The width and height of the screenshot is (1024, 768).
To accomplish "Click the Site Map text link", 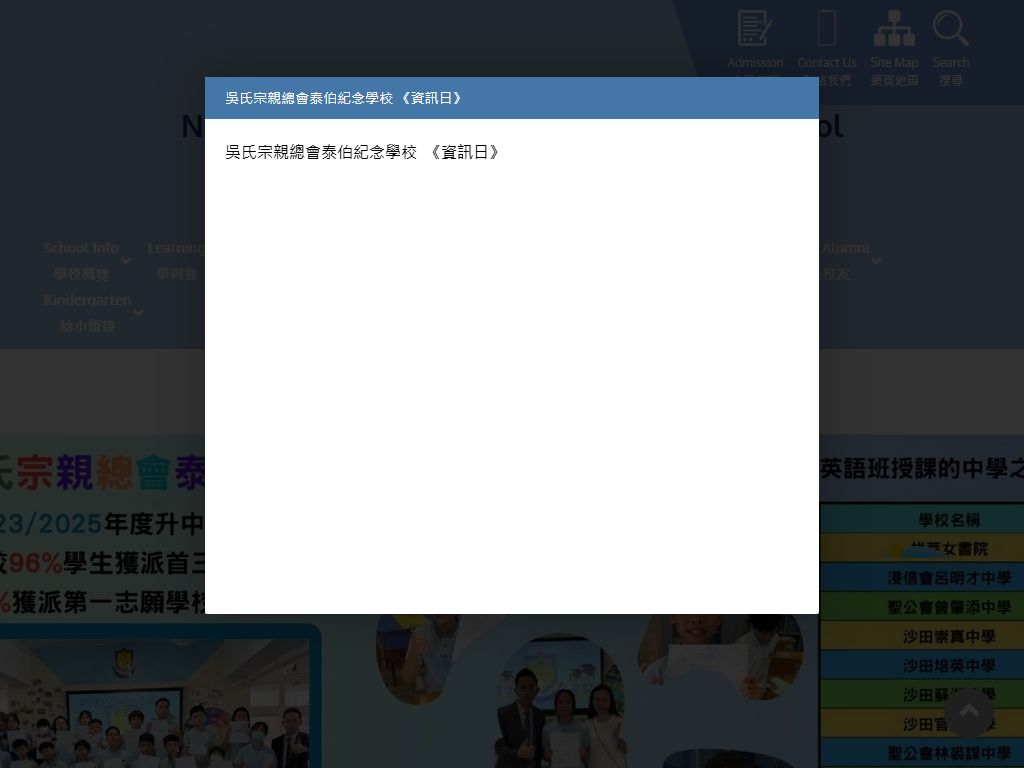I will (x=894, y=63).
